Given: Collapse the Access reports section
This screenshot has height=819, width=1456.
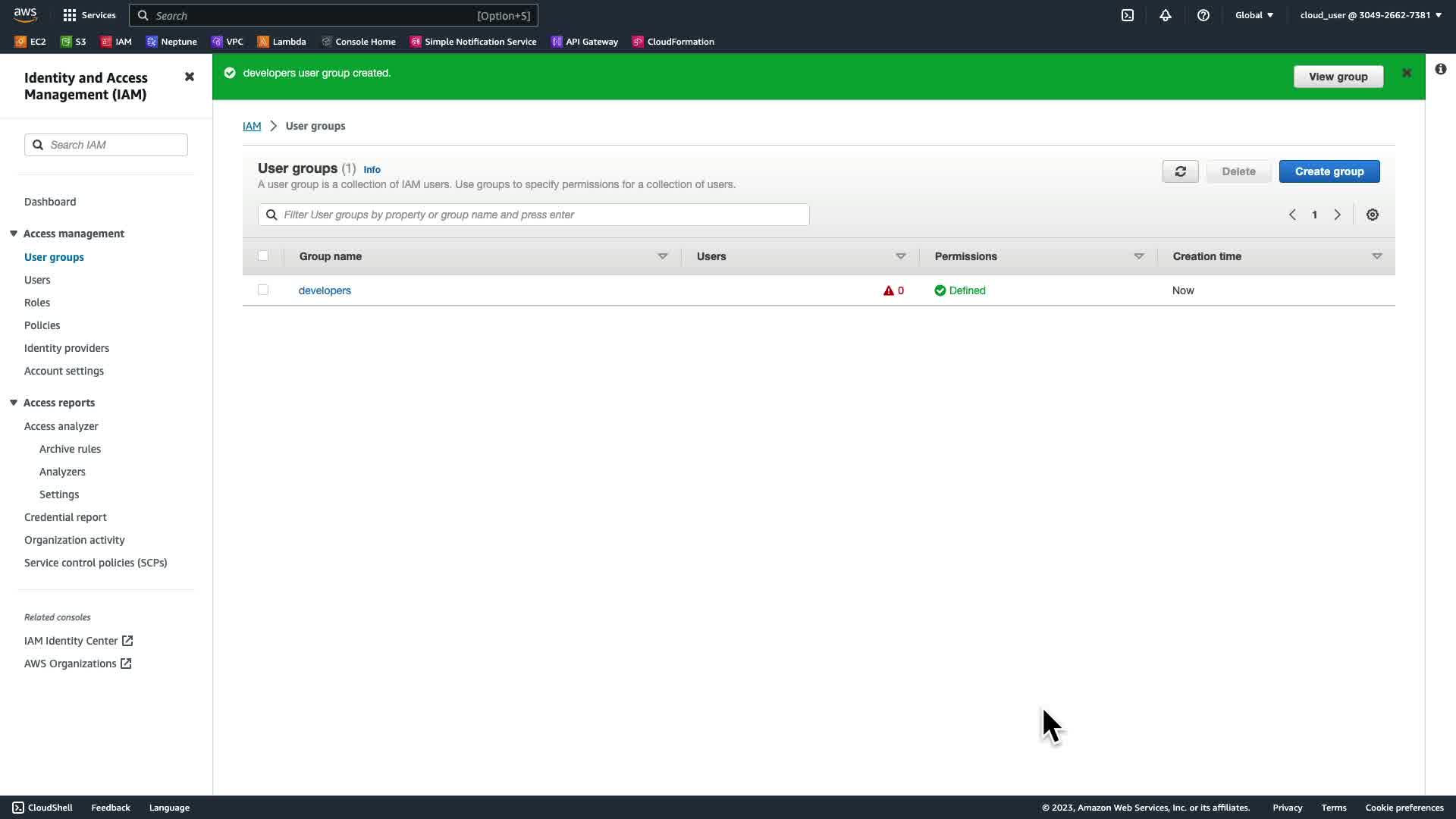Looking at the screenshot, I should [14, 403].
